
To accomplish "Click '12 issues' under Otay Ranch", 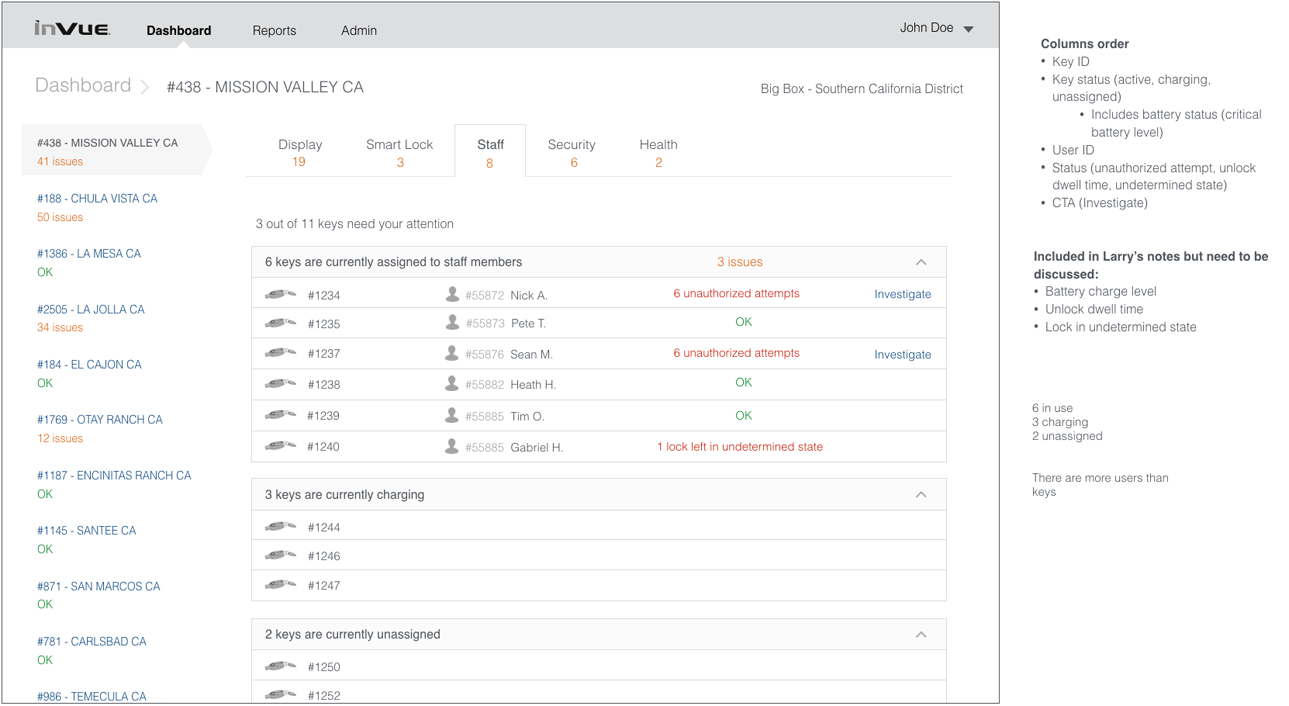I will tap(60, 439).
